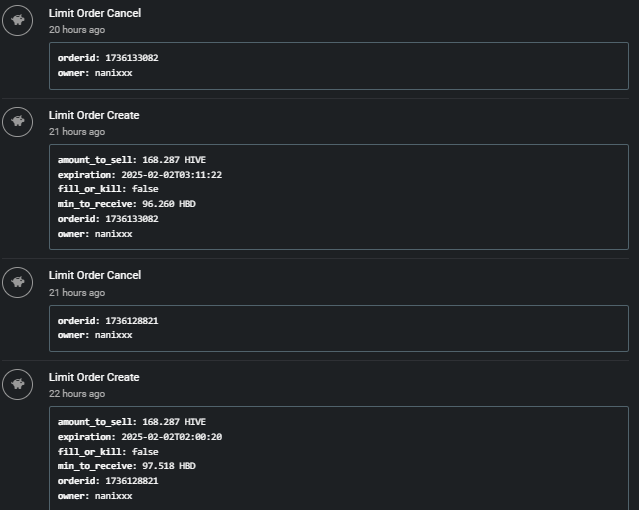The width and height of the screenshot is (639, 510).
Task: Click the piggy icon beside the topmost Limit Order Cancel
Action: pos(17,20)
